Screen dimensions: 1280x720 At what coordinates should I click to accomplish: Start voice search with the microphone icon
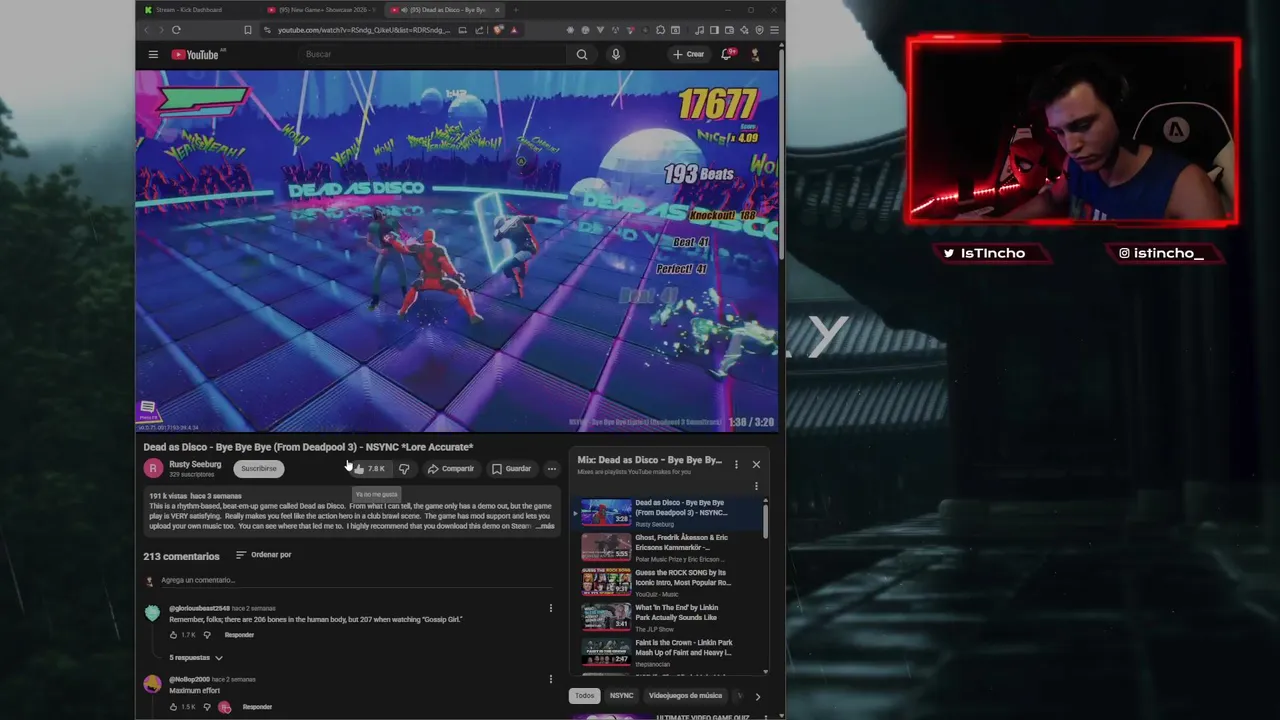tap(616, 54)
